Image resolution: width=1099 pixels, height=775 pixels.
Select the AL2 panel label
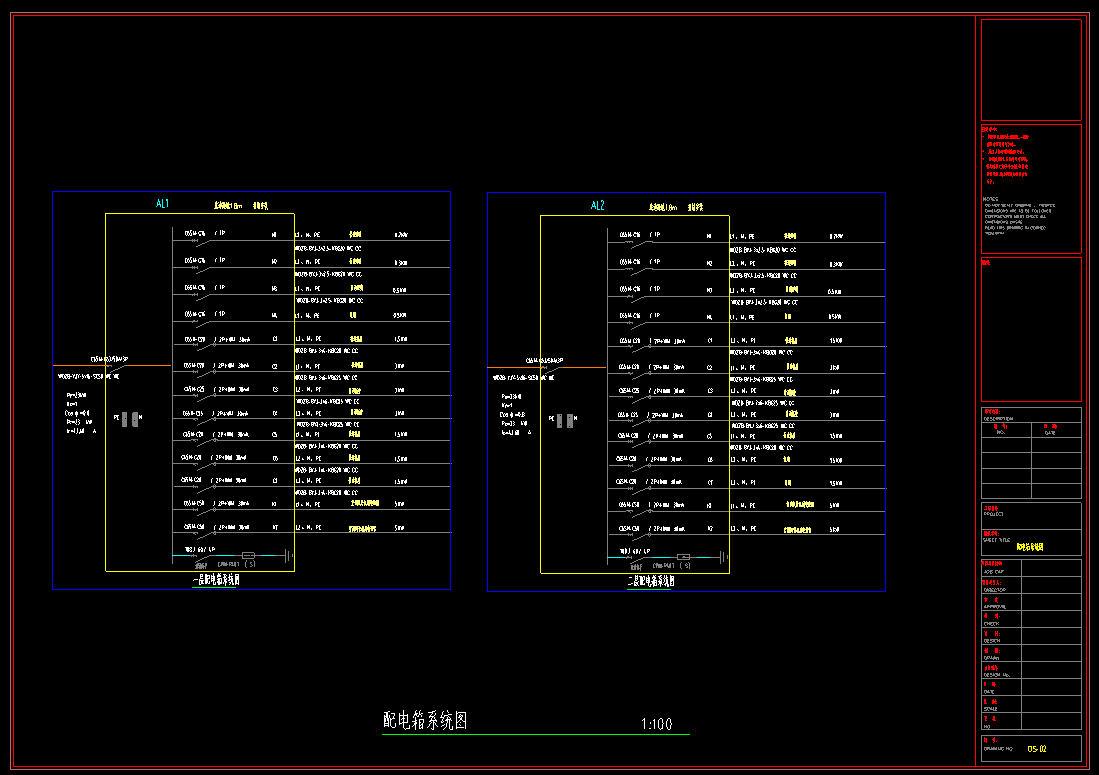coord(597,205)
